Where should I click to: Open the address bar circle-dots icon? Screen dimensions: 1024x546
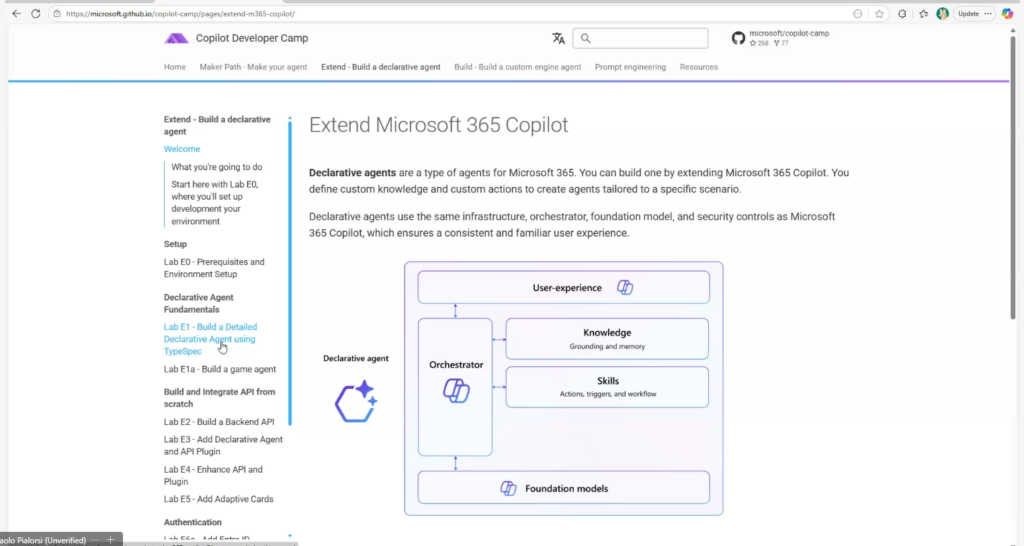pos(857,14)
